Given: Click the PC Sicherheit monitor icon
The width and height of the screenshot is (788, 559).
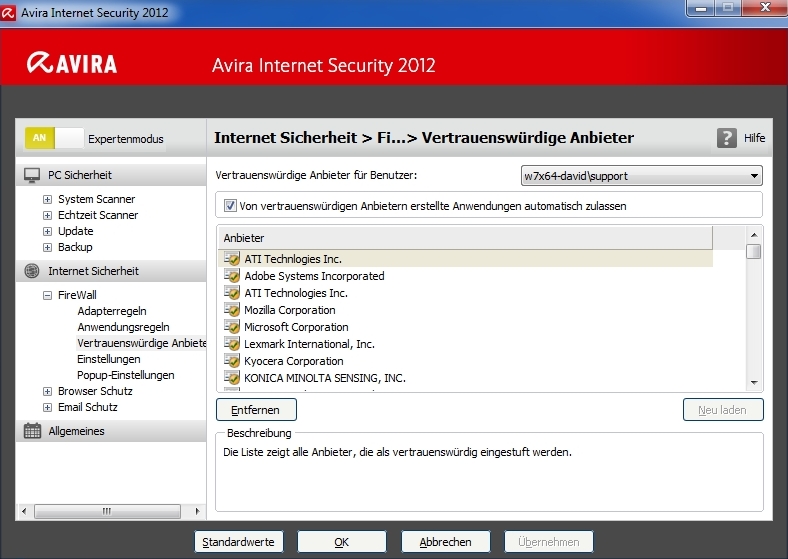Looking at the screenshot, I should point(32,175).
